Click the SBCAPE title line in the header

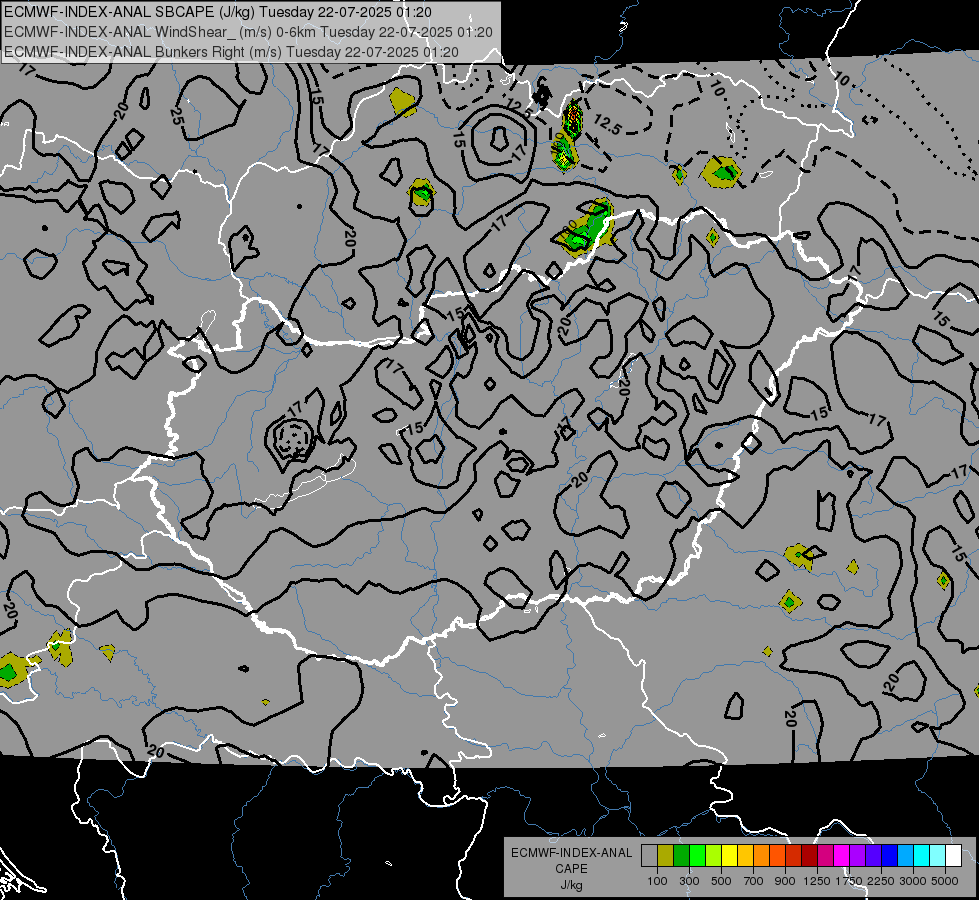click(x=218, y=12)
